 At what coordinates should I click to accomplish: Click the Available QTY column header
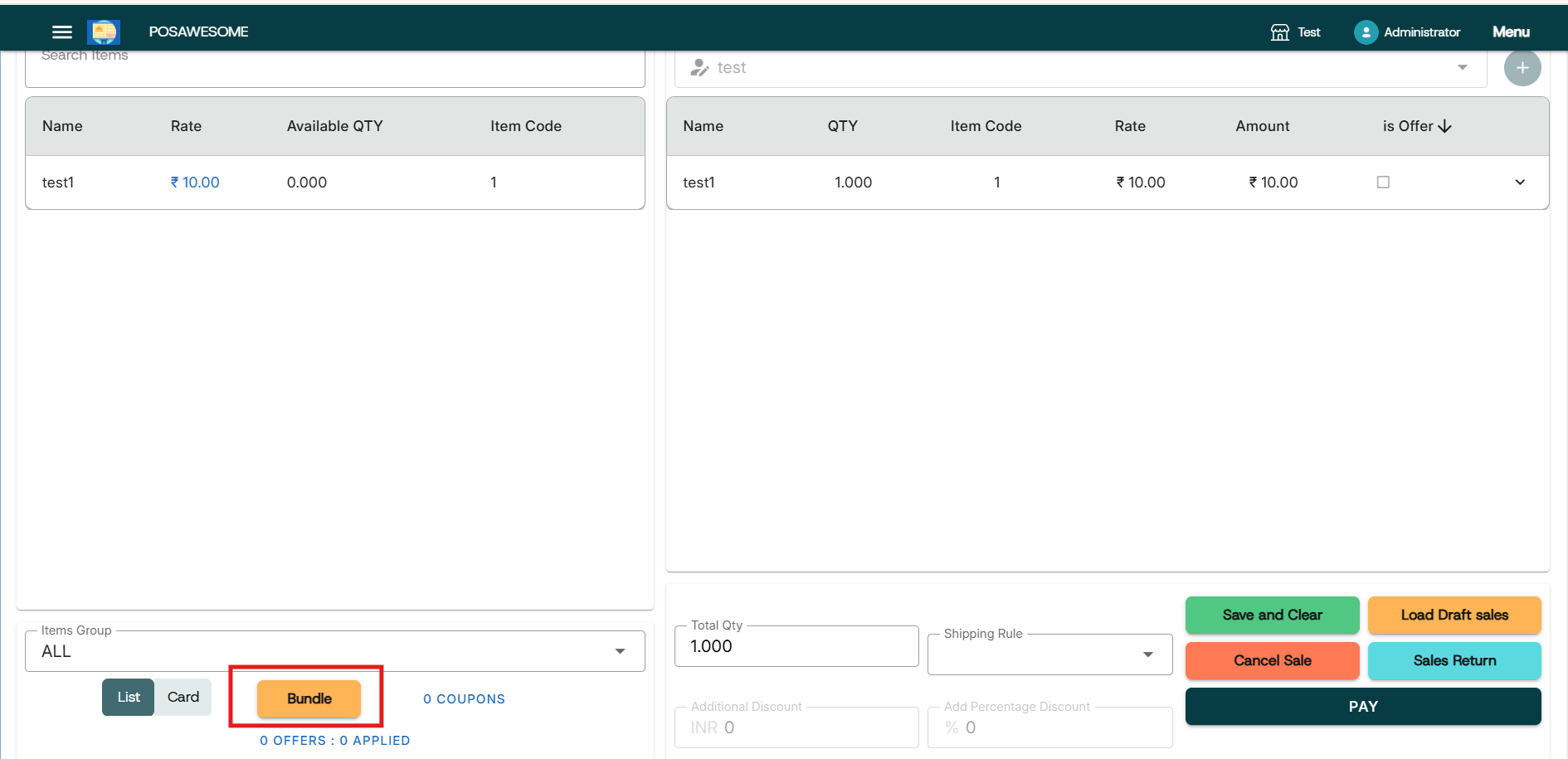click(334, 126)
